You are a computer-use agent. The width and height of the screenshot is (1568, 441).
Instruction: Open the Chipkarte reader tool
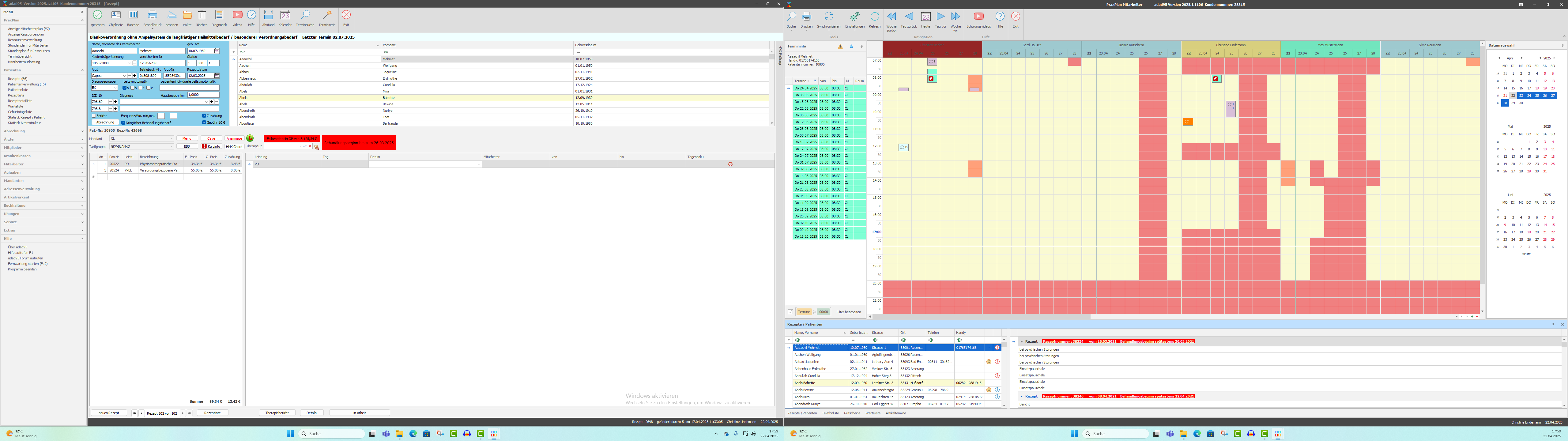(x=116, y=15)
